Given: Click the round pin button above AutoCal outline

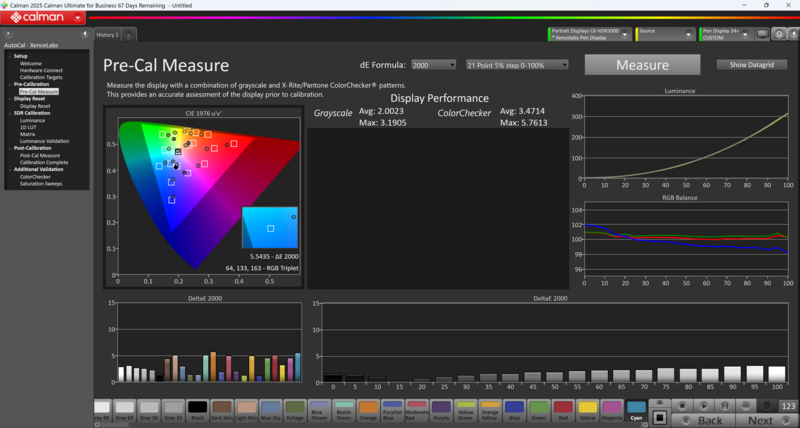Looking at the screenshot, I should [8, 34].
